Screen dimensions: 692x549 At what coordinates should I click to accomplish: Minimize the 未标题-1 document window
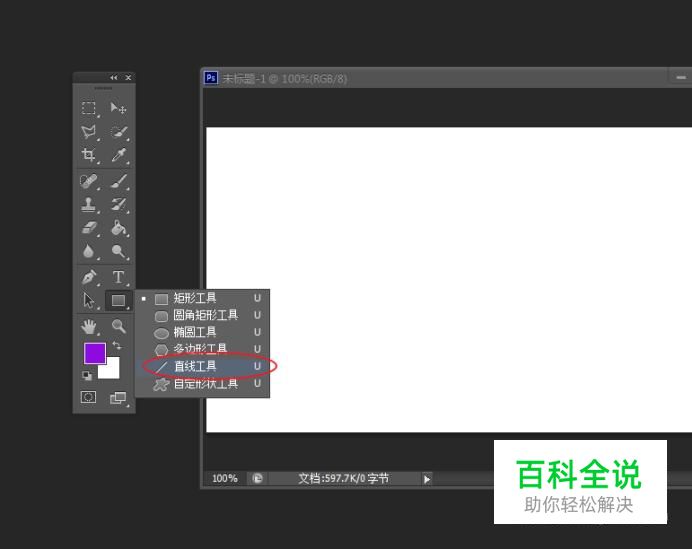681,77
